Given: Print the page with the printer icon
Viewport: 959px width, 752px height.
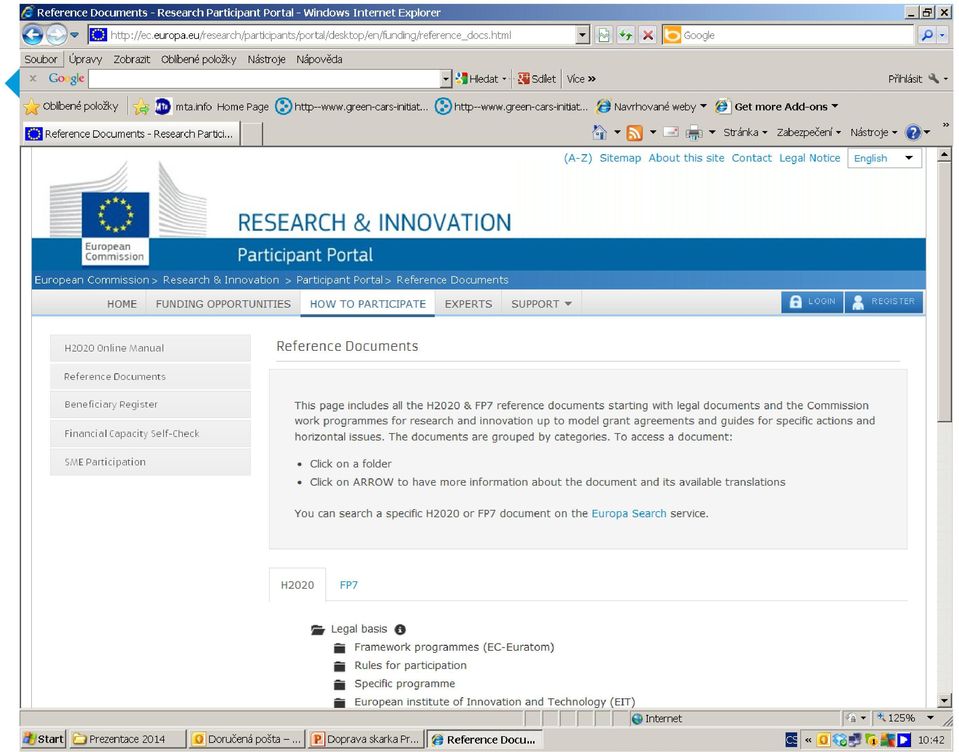Looking at the screenshot, I should point(694,132).
